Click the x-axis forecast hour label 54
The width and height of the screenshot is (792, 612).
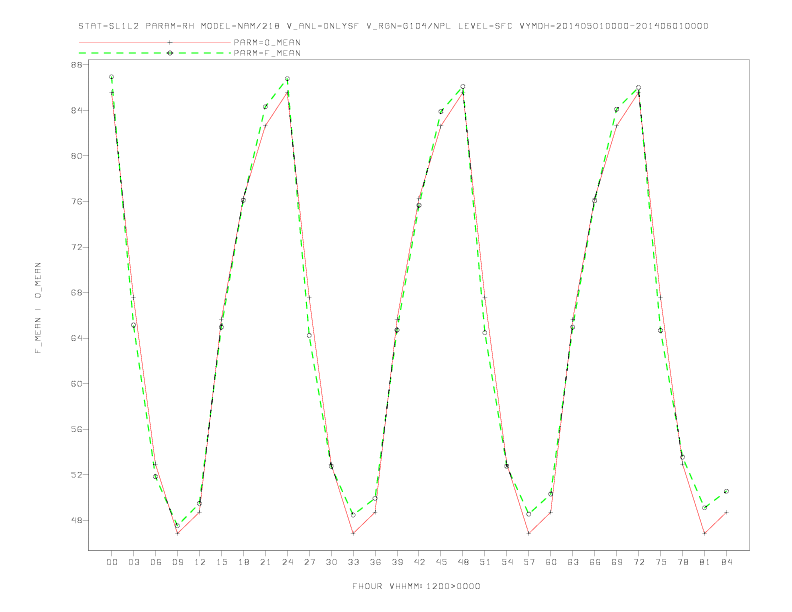coord(507,562)
